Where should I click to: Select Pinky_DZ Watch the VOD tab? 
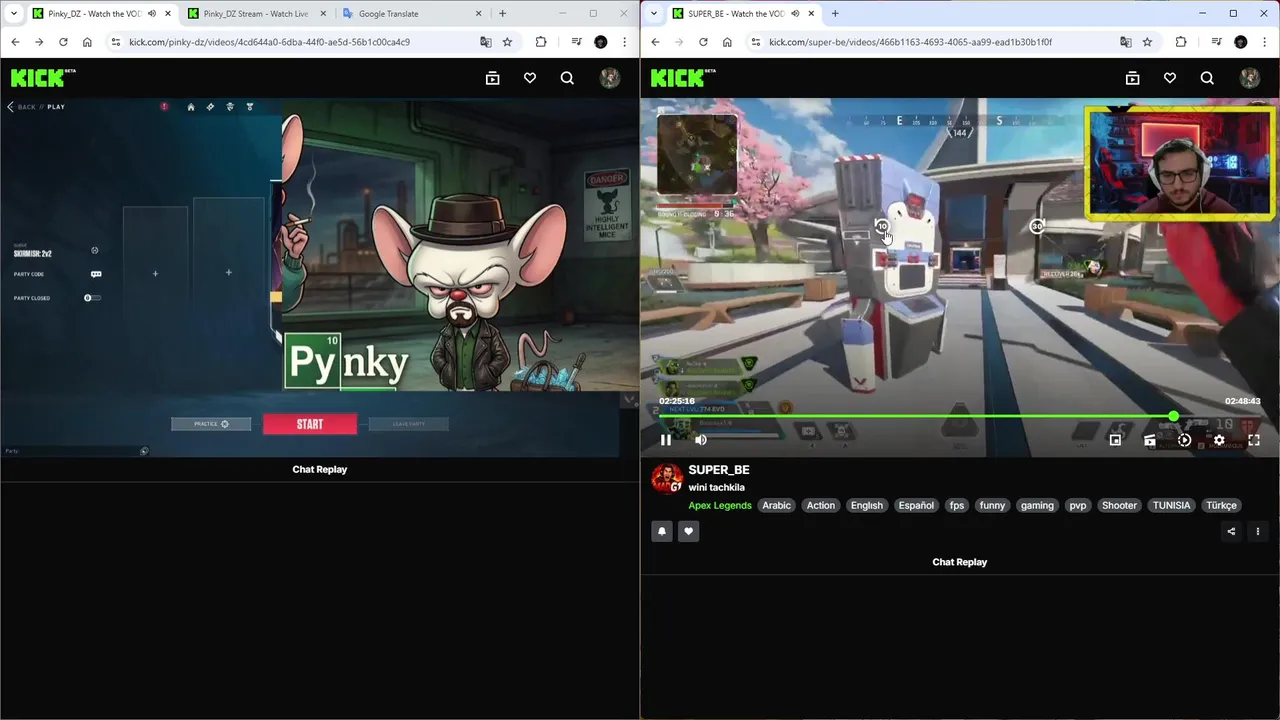(x=100, y=14)
